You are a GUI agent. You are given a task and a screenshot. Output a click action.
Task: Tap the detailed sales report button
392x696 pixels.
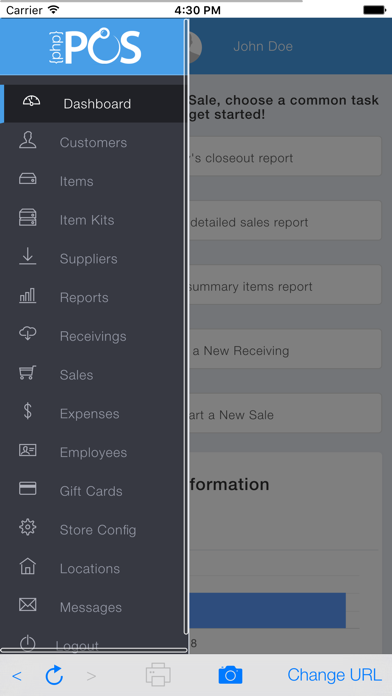tap(285, 220)
